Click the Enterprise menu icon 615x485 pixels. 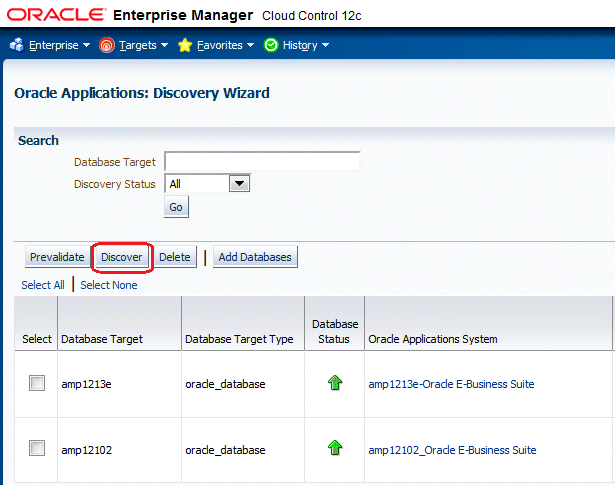(x=17, y=45)
